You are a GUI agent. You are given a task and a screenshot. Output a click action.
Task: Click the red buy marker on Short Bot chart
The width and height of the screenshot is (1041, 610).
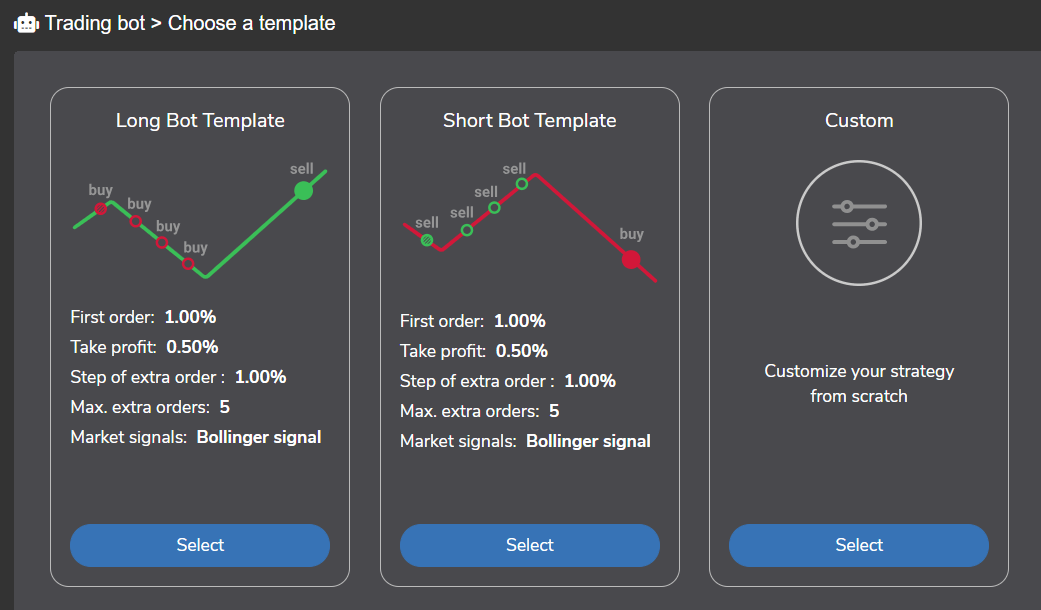pos(631,258)
